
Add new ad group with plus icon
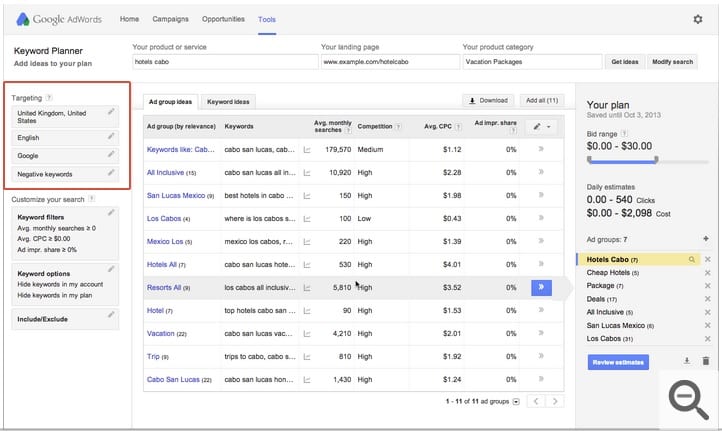pos(706,238)
